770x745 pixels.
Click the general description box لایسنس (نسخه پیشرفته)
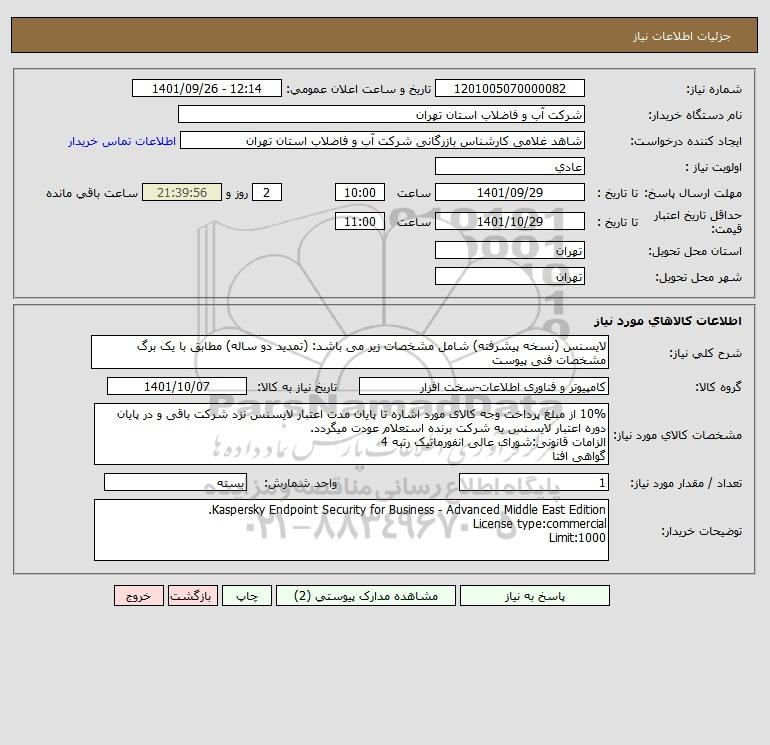click(x=350, y=353)
